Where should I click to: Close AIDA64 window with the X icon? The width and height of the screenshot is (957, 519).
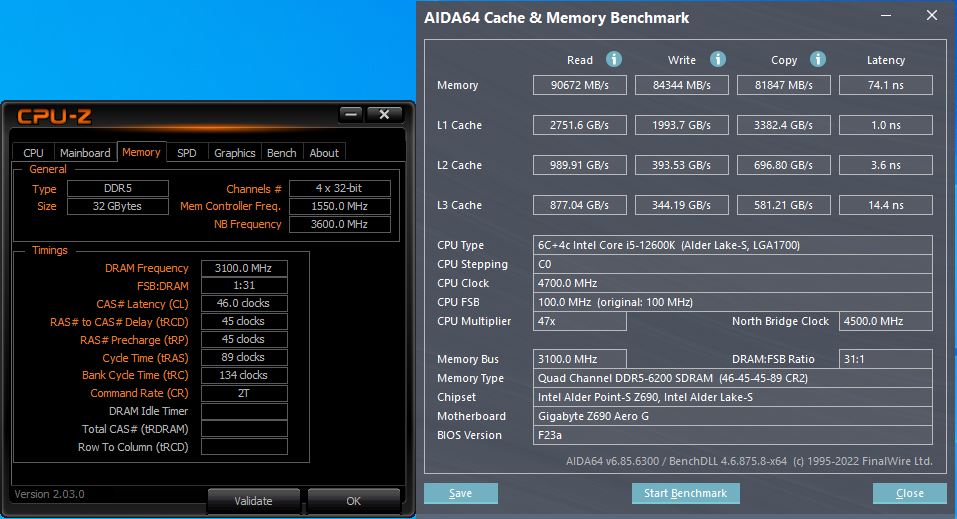click(931, 15)
